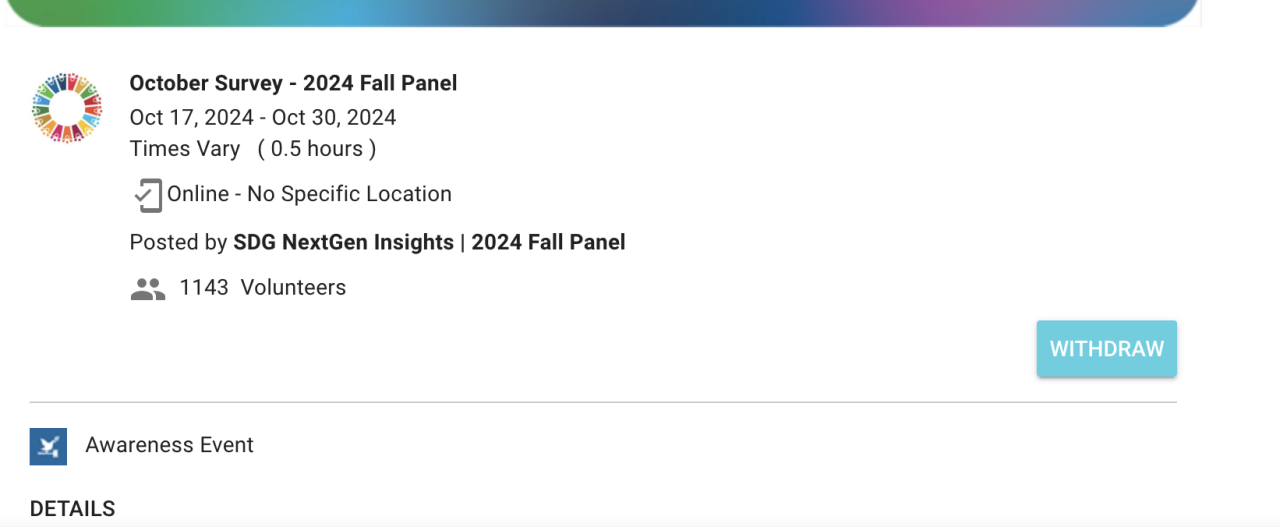
Task: Click the Oct 30, 2024 end date
Action: click(334, 118)
